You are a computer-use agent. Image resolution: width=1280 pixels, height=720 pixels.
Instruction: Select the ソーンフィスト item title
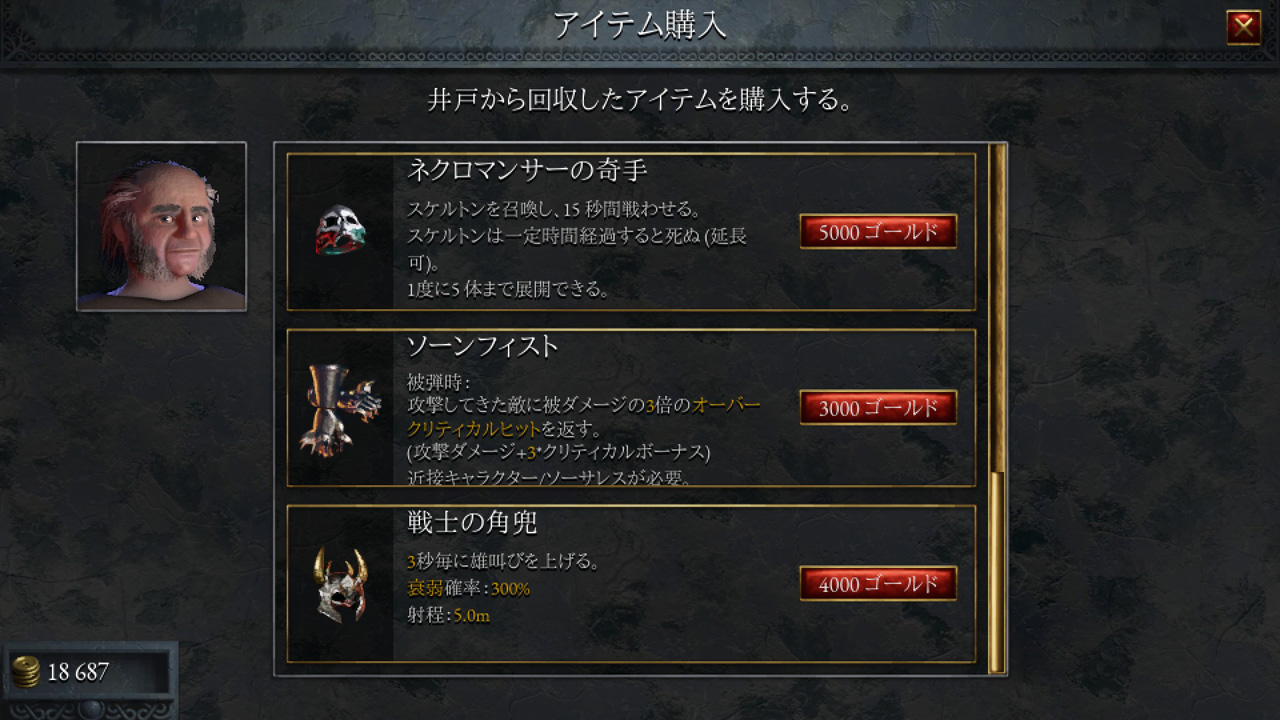click(x=482, y=347)
